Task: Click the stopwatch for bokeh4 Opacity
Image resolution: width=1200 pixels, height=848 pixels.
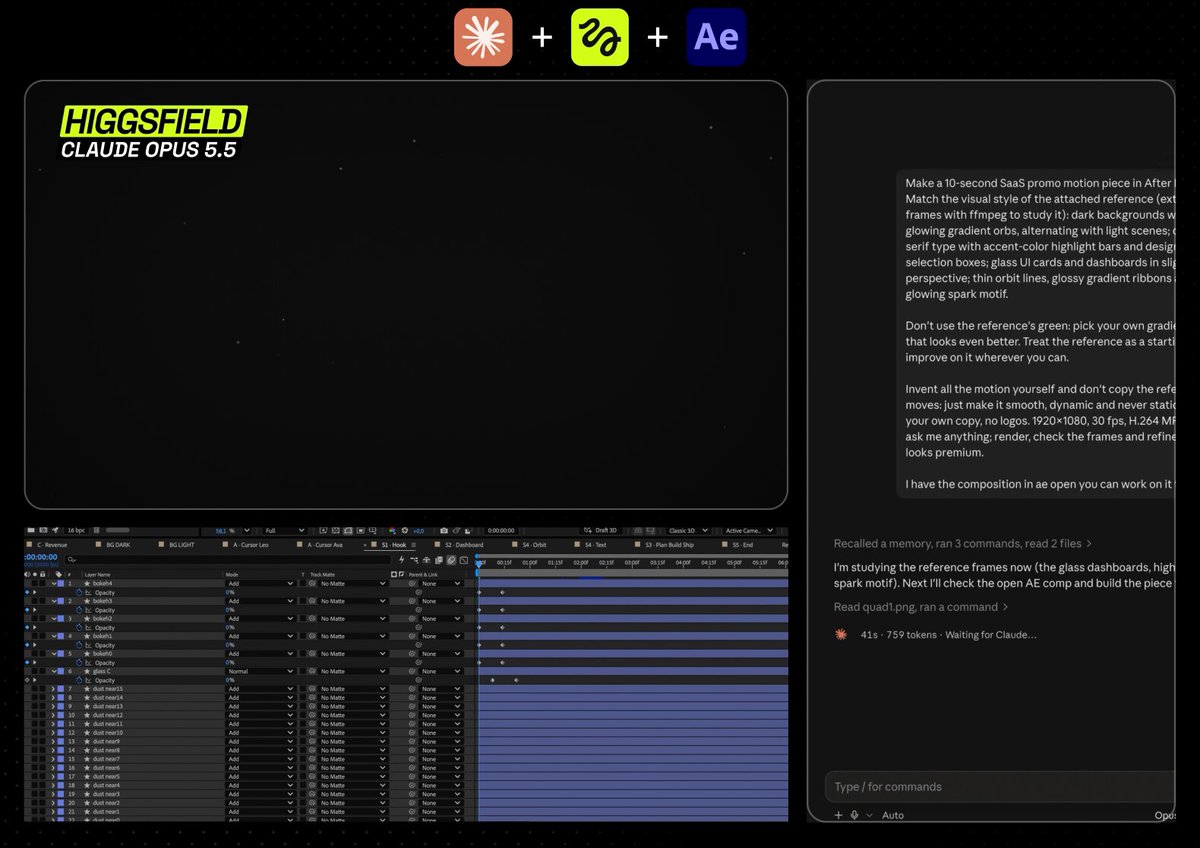Action: click(79, 592)
